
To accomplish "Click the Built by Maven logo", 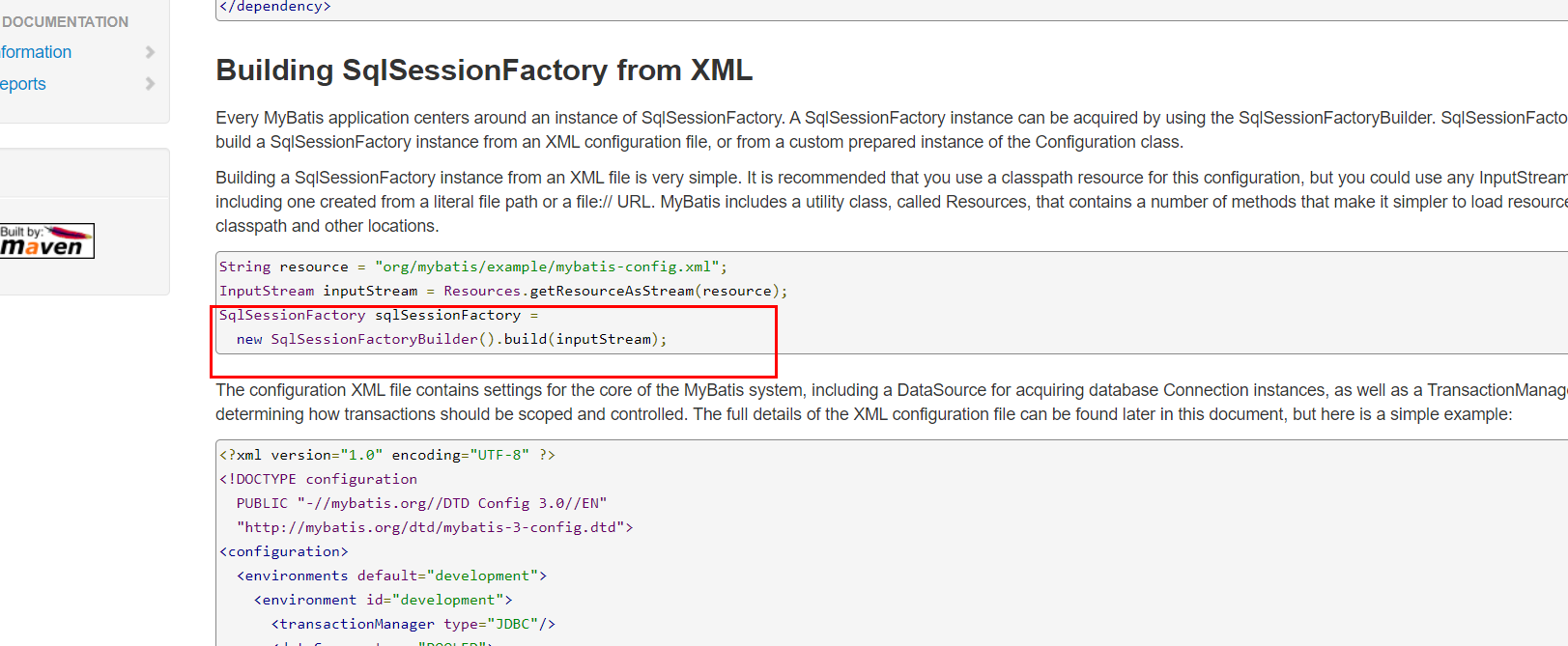I will (x=47, y=240).
